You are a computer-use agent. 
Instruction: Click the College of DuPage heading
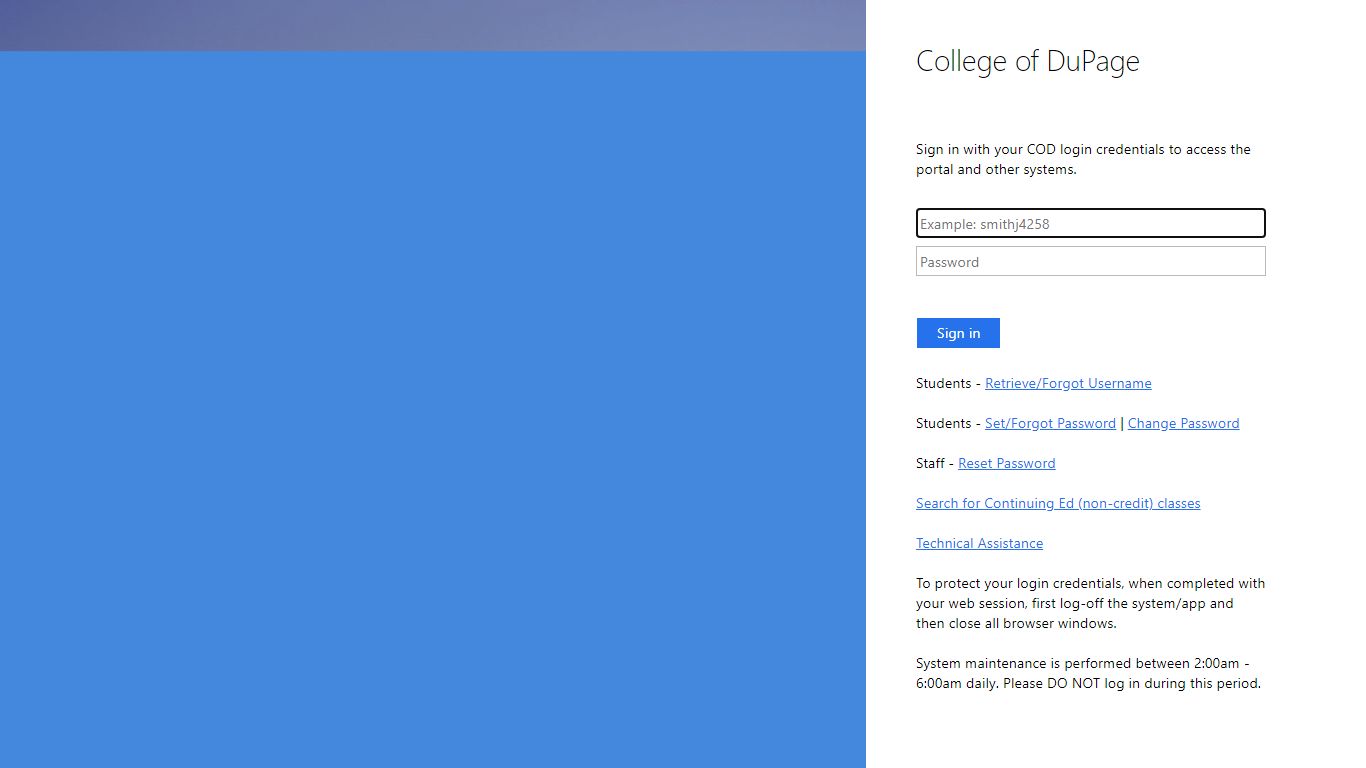point(1028,61)
